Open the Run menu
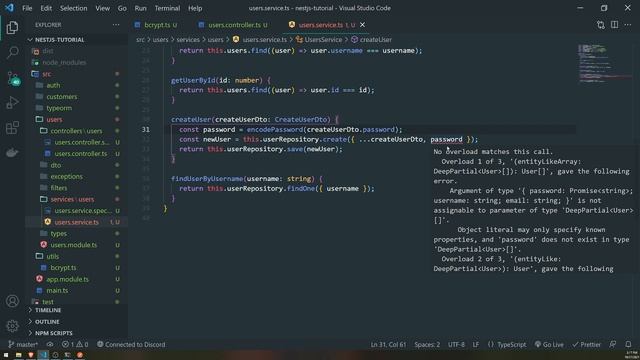 click(x=140, y=8)
